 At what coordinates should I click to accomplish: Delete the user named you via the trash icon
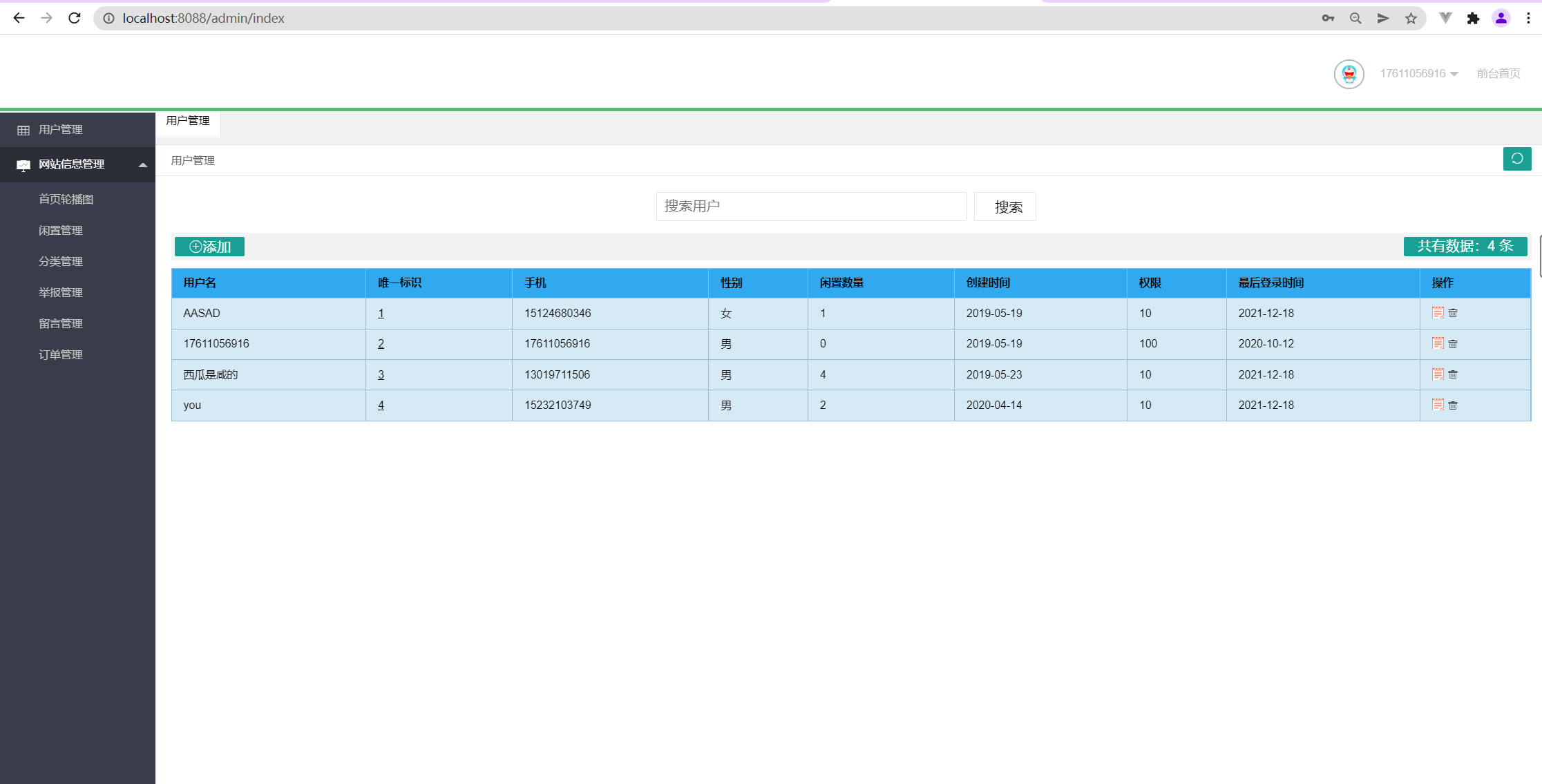click(1453, 405)
